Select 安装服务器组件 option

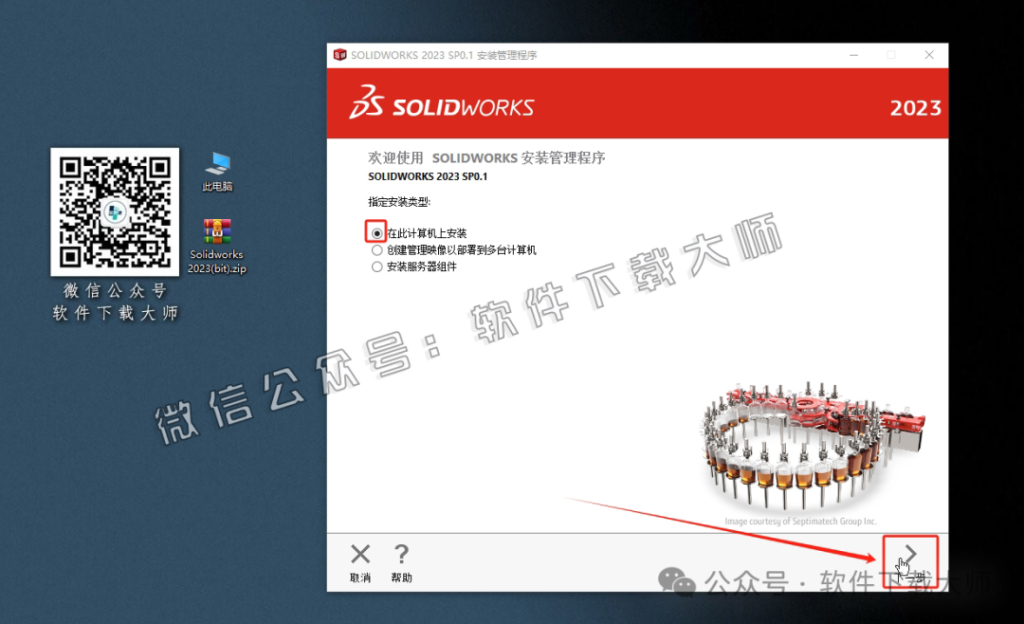376,266
